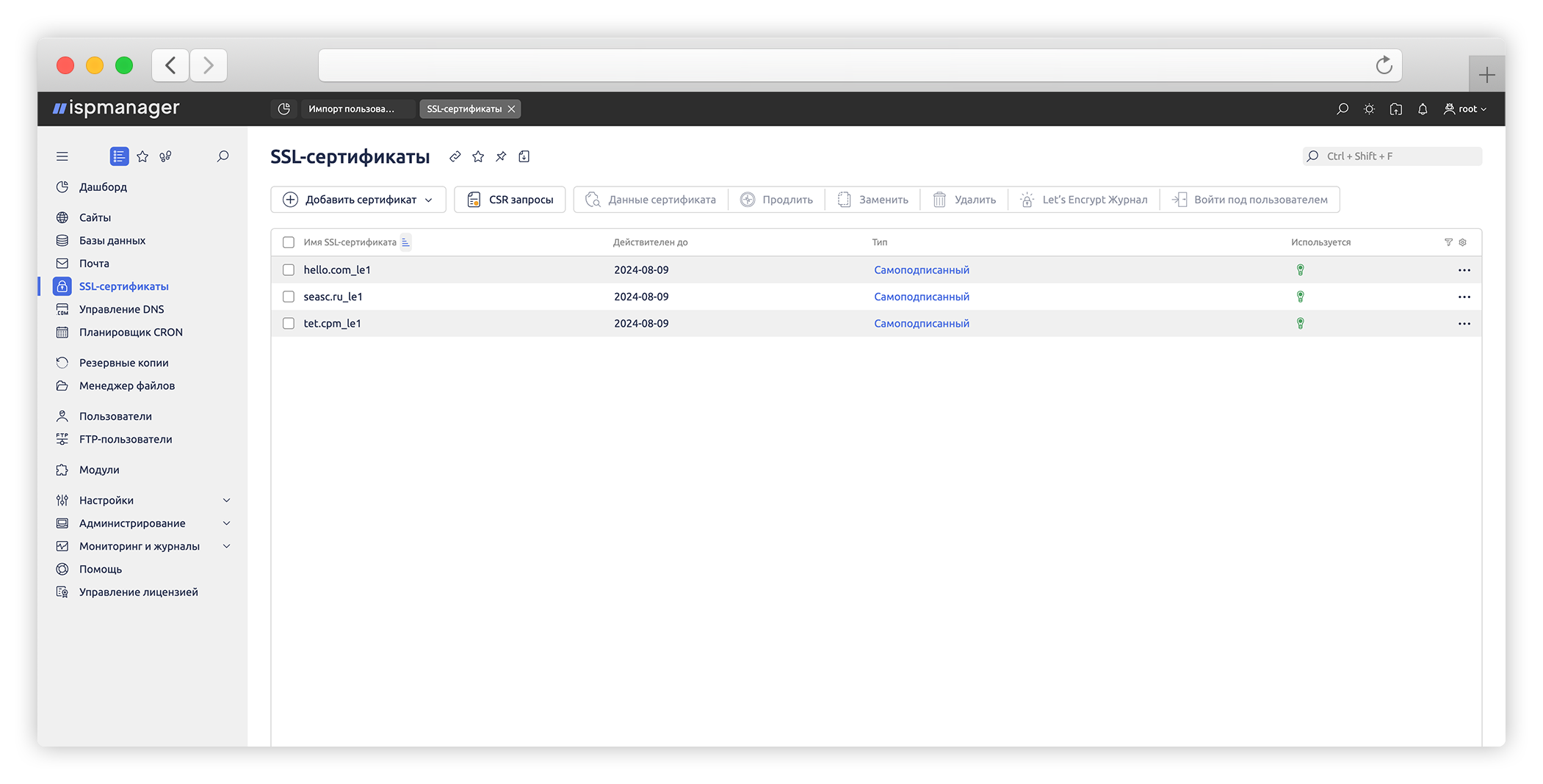Pin the SSL-сертификаты page
Viewport: 1543px width, 784px height.
pos(501,156)
